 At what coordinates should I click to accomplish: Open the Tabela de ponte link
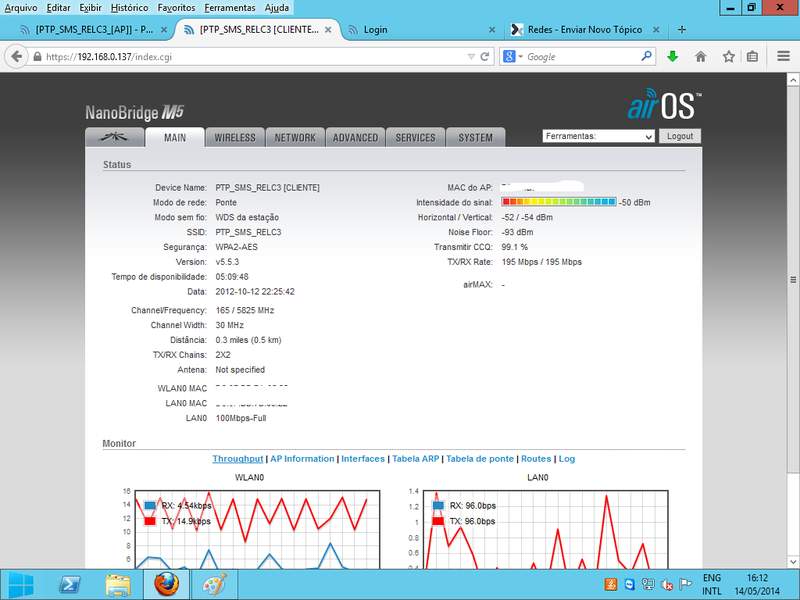(480, 459)
